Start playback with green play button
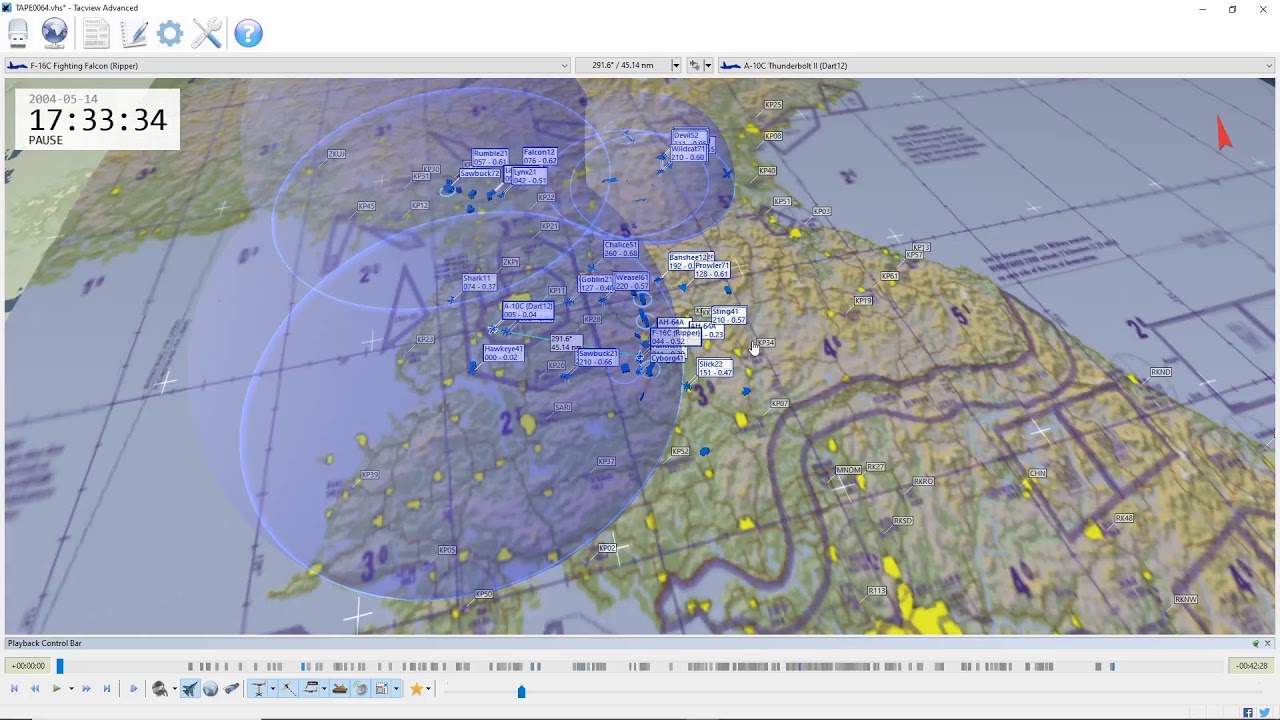 point(57,689)
